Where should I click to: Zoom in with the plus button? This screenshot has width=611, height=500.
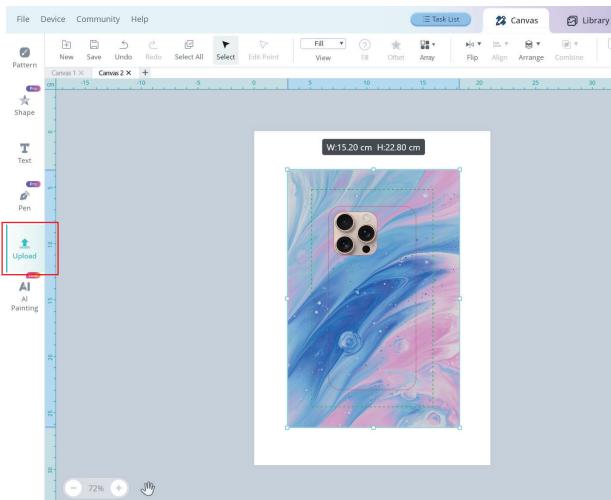119,488
